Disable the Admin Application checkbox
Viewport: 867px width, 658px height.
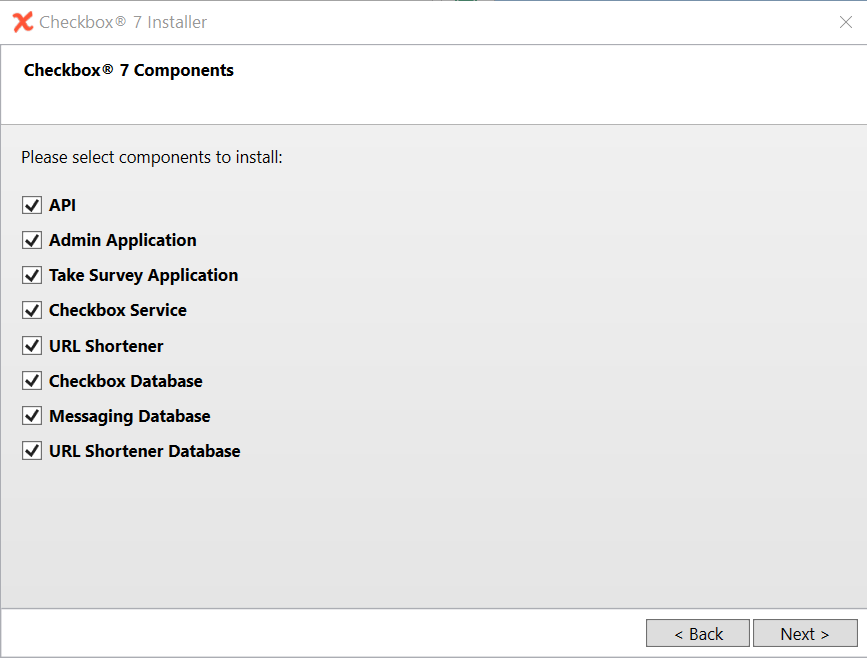coord(31,240)
